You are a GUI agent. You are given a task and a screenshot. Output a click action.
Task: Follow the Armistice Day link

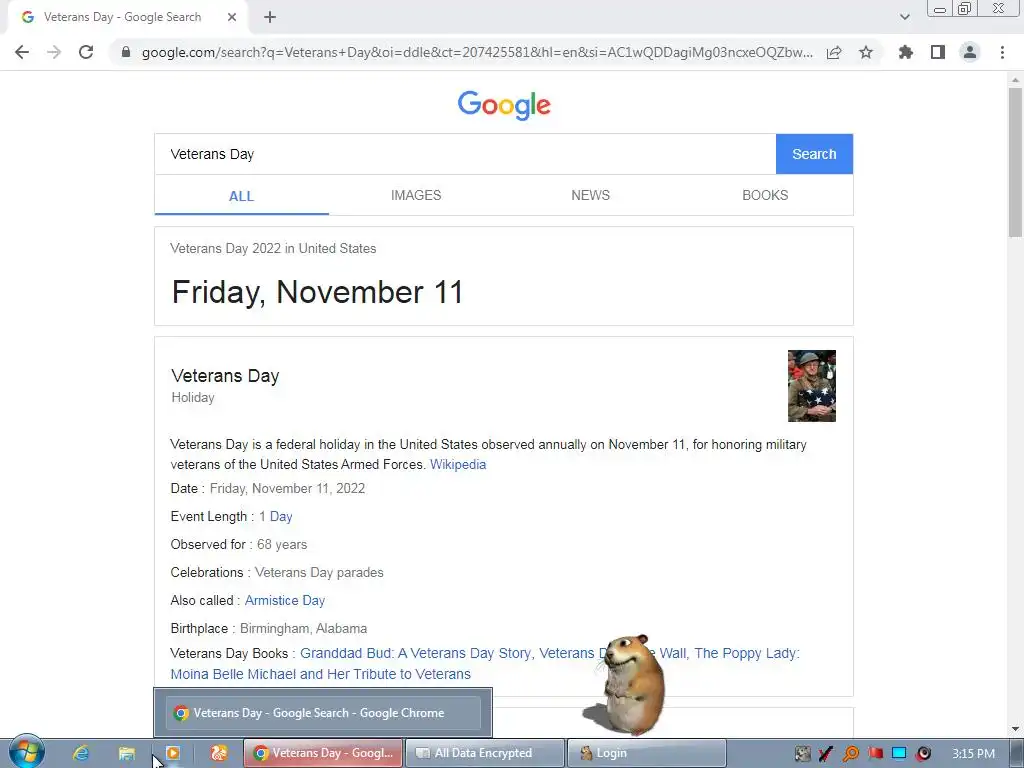coord(285,600)
